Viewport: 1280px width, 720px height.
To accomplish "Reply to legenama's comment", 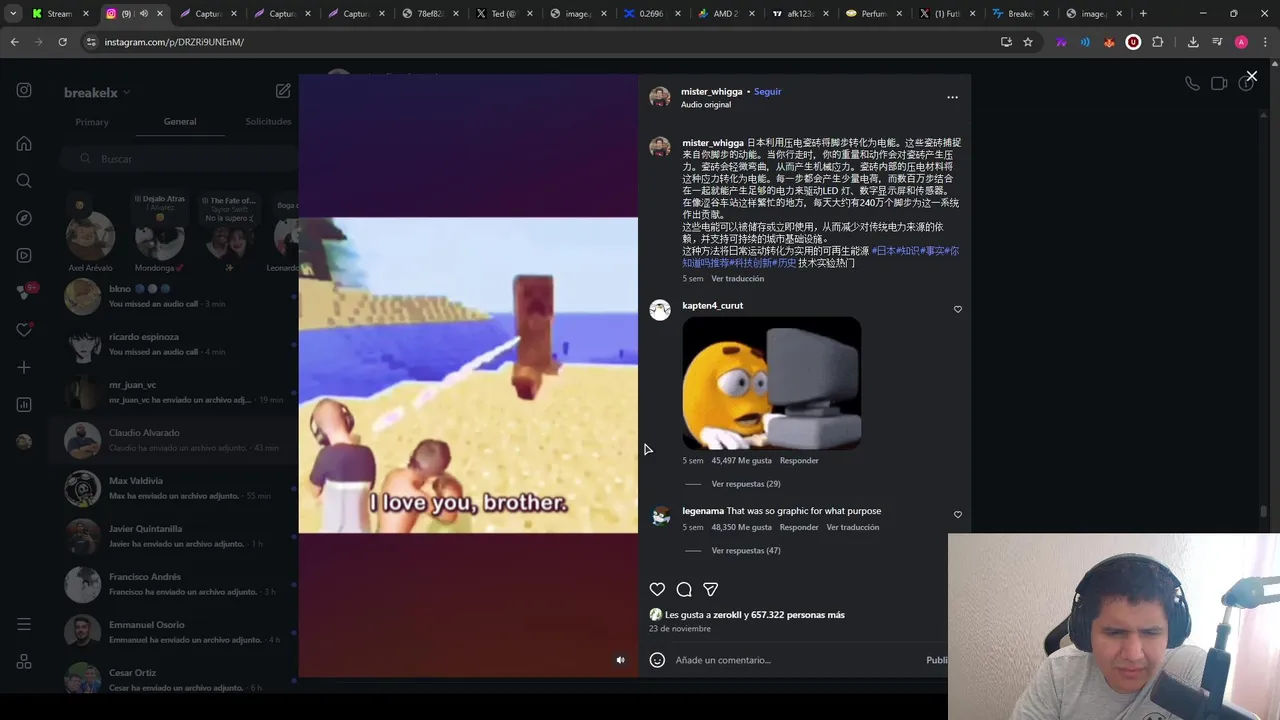I will click(x=799, y=527).
